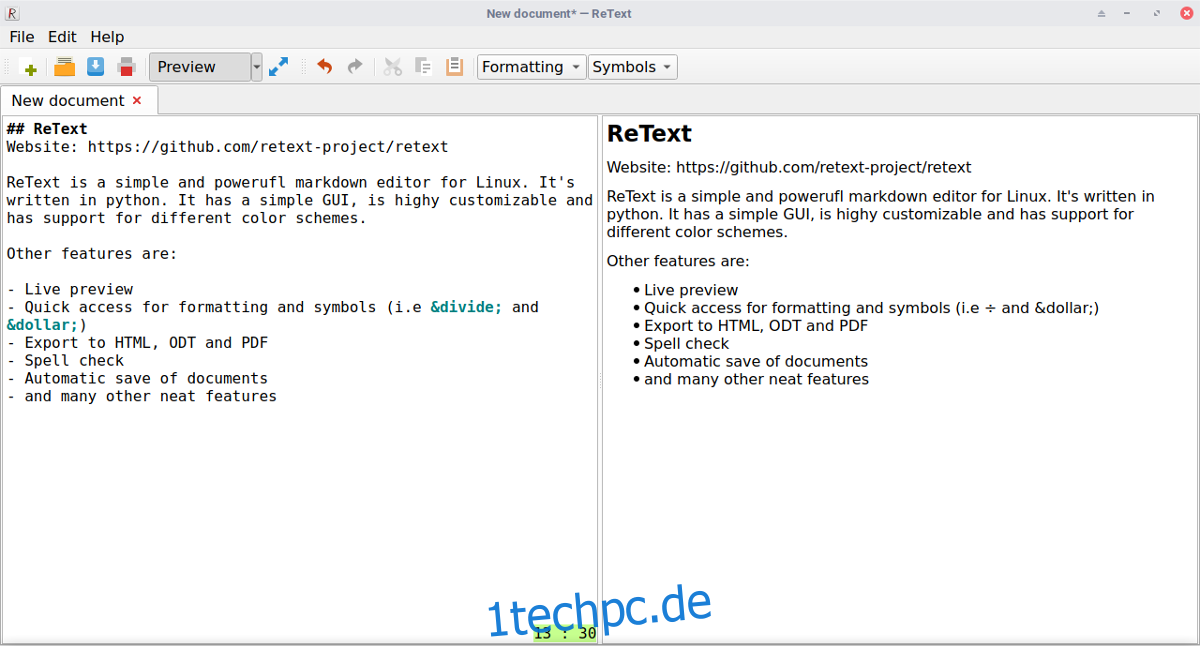The width and height of the screenshot is (1200, 646).
Task: Open the File menu
Action: (22, 37)
